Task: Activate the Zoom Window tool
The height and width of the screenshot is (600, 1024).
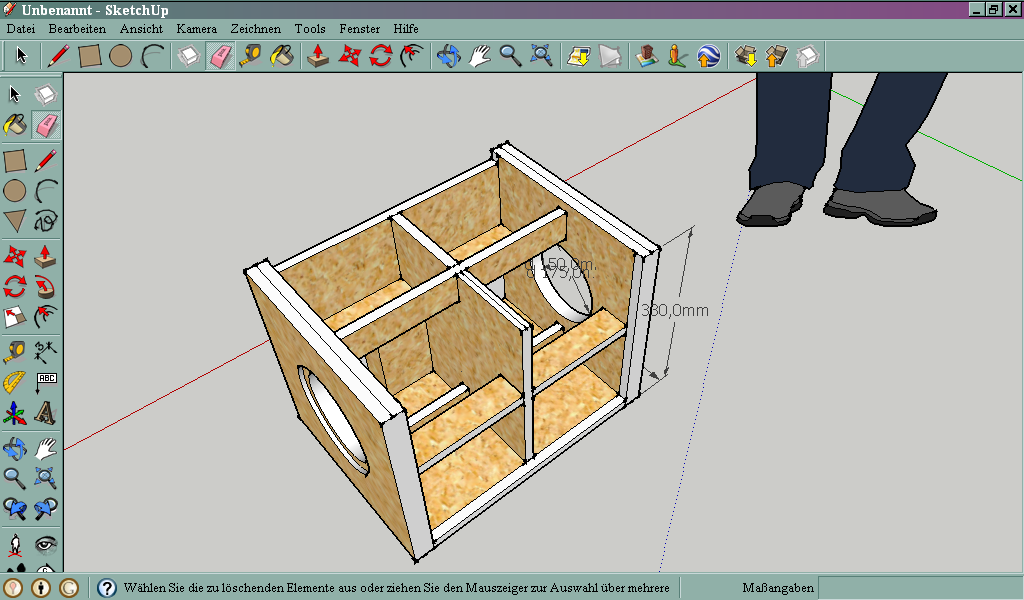Action: pos(46,479)
